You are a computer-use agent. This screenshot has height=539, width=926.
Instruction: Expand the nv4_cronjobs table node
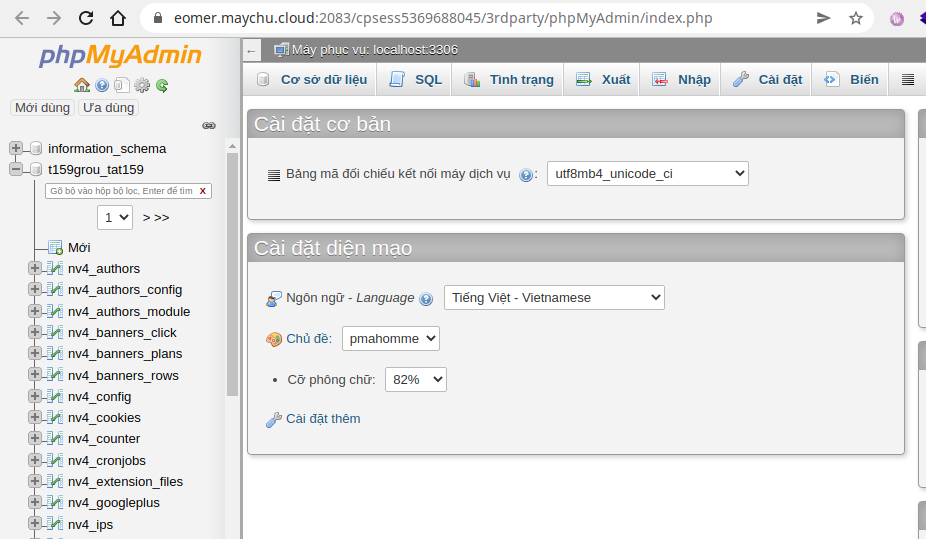pyautogui.click(x=35, y=459)
